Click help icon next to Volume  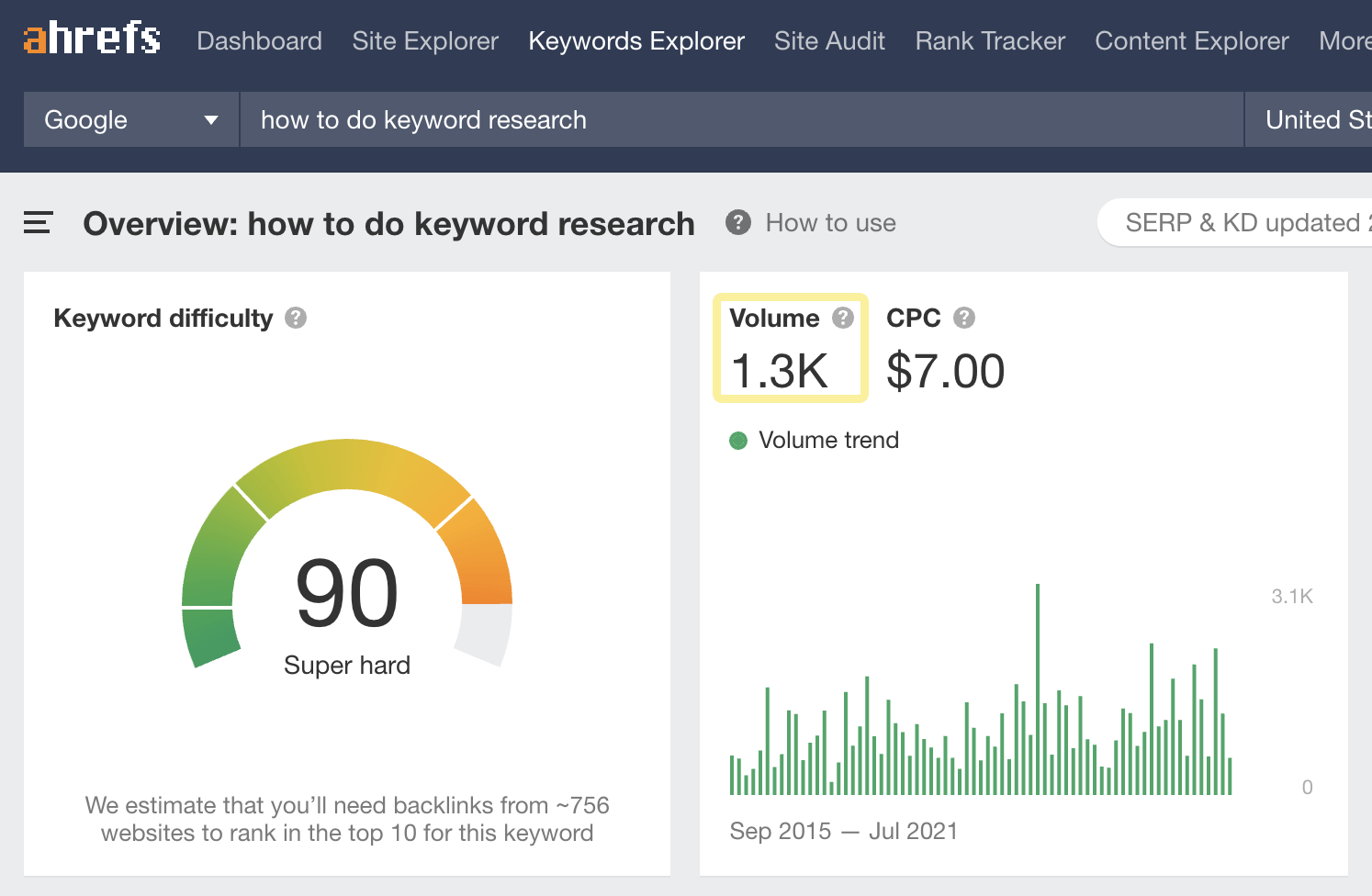point(843,318)
